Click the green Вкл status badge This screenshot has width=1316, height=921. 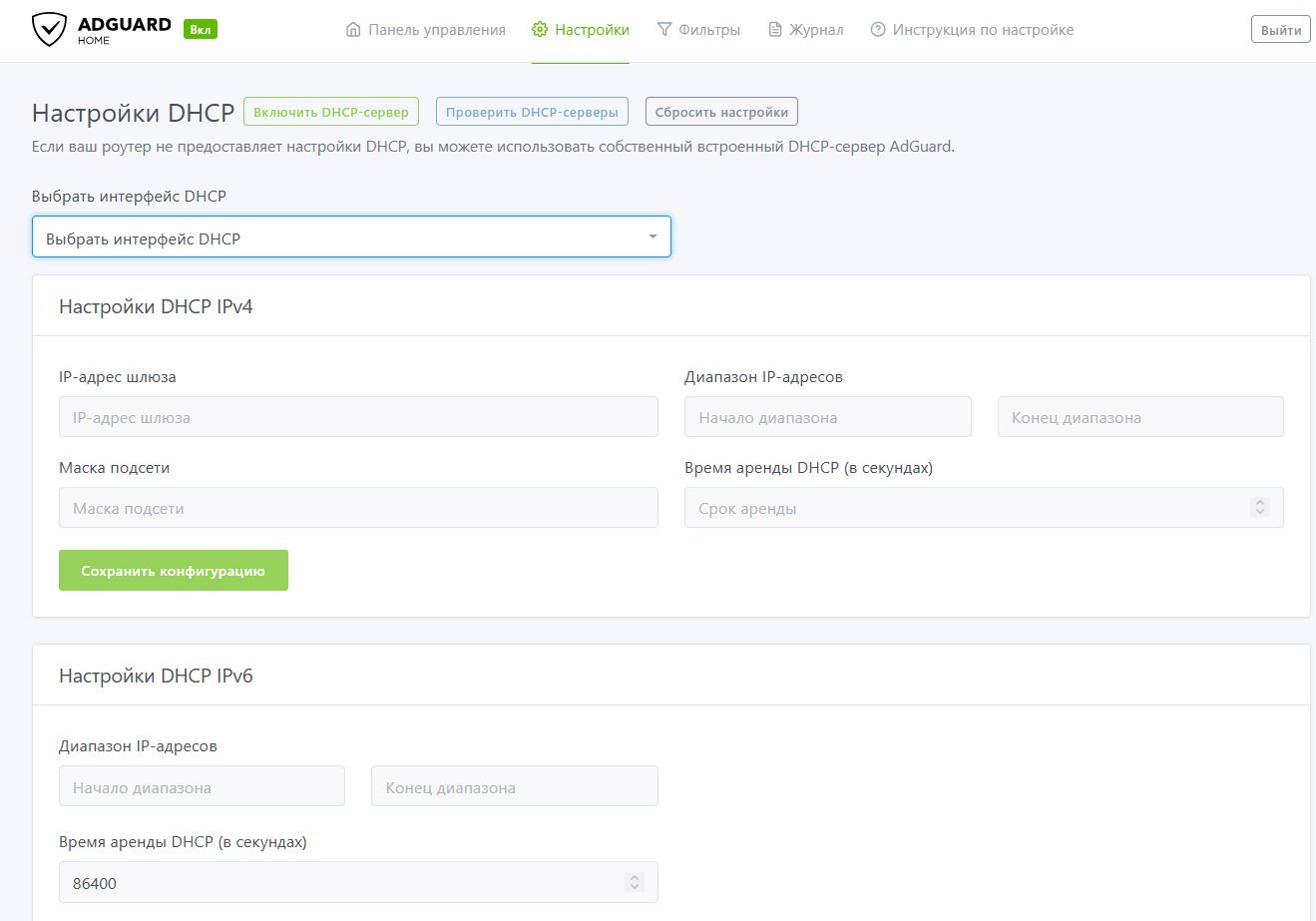[x=201, y=29]
